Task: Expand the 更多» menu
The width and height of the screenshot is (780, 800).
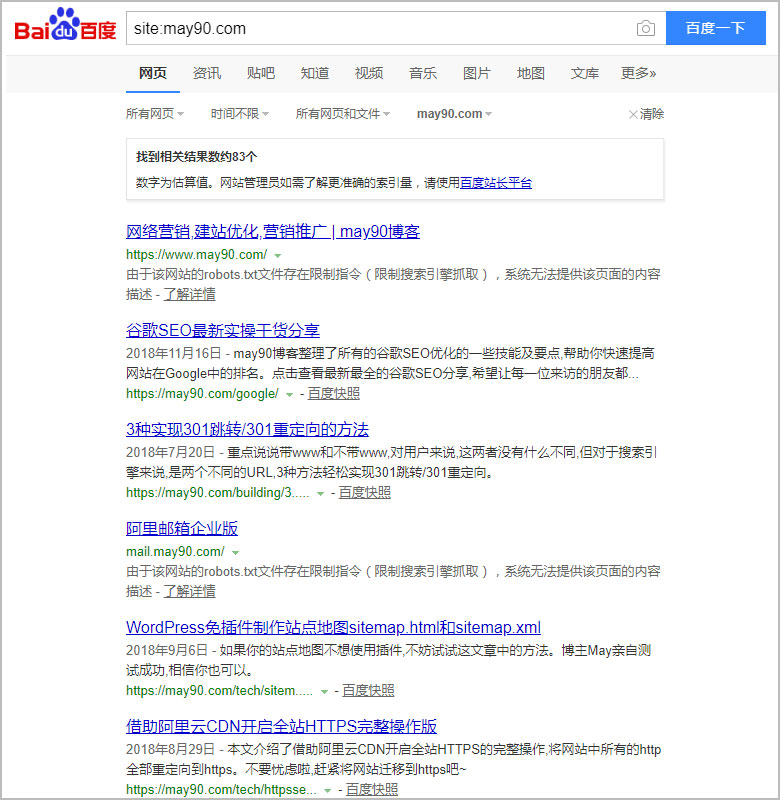Action: [638, 73]
